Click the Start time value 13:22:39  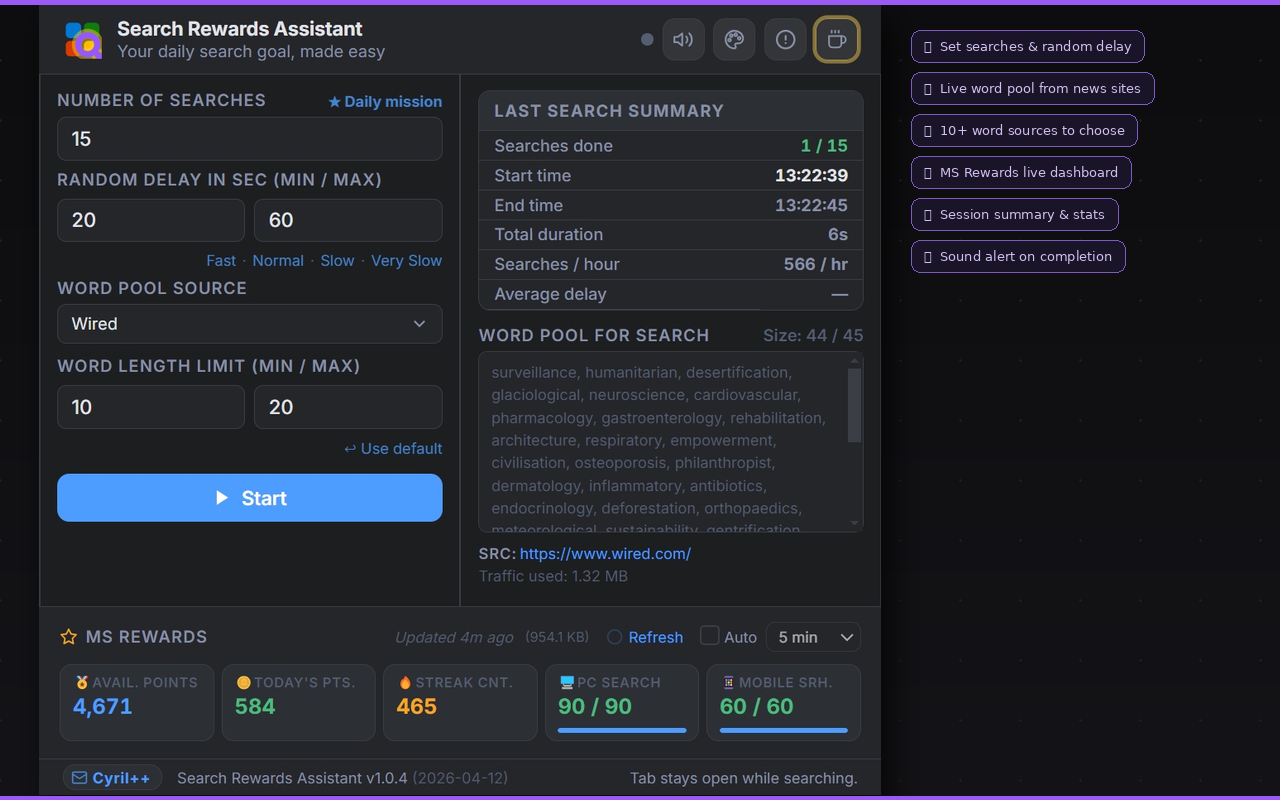(x=811, y=176)
